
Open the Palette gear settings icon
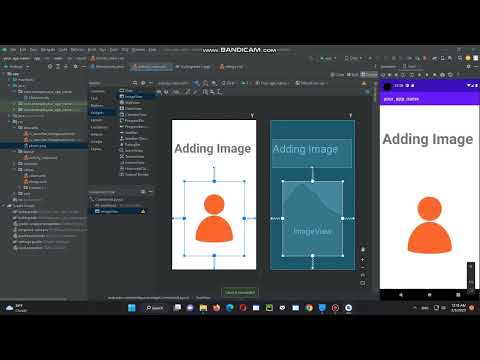[143, 83]
